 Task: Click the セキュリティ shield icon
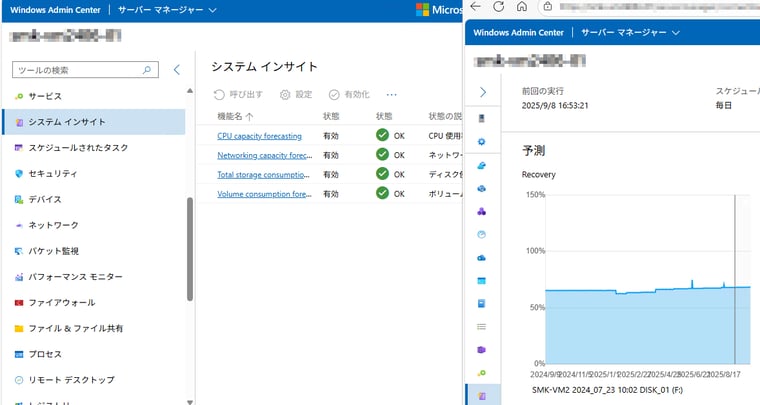tap(19, 174)
